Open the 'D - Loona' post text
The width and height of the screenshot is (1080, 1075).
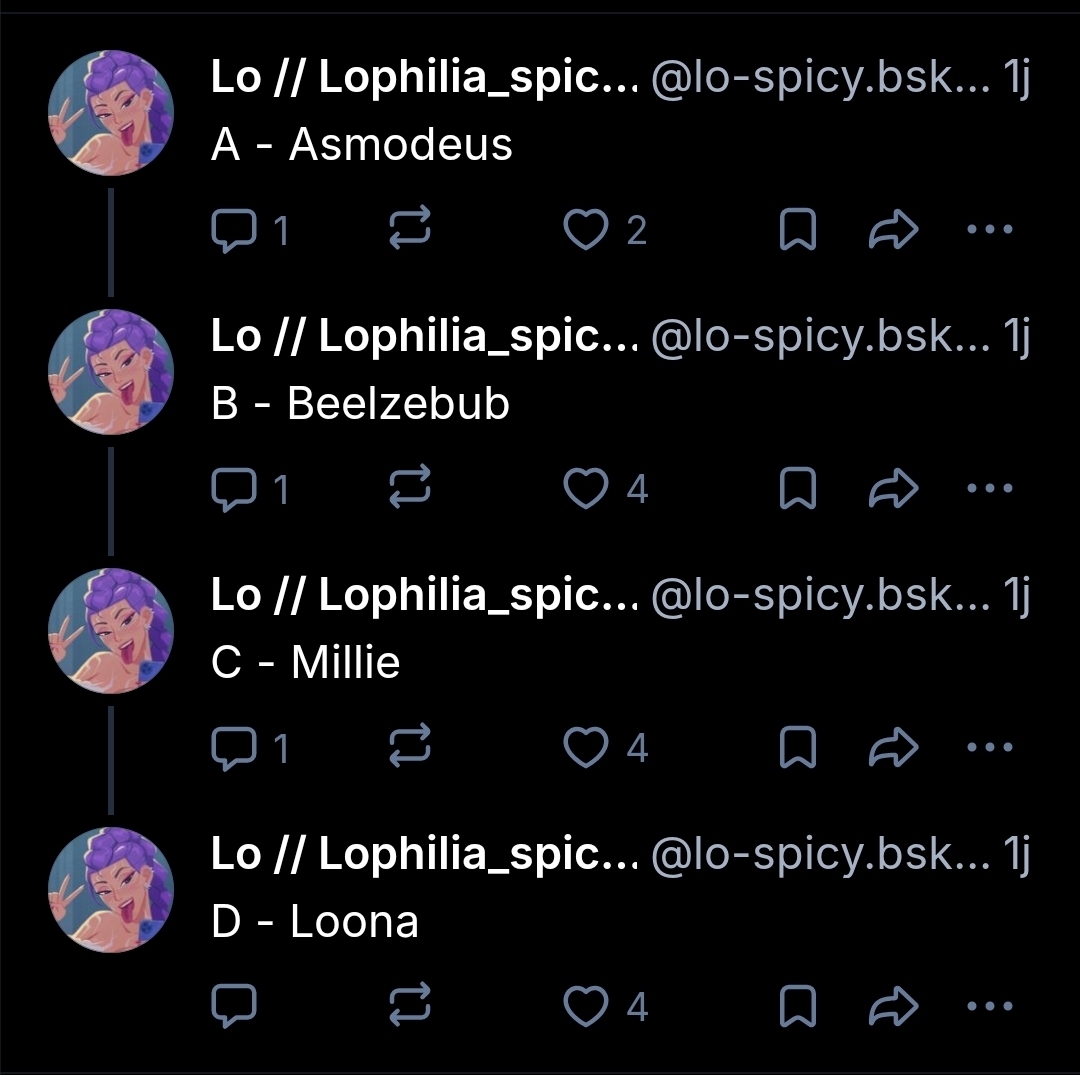[x=315, y=921]
